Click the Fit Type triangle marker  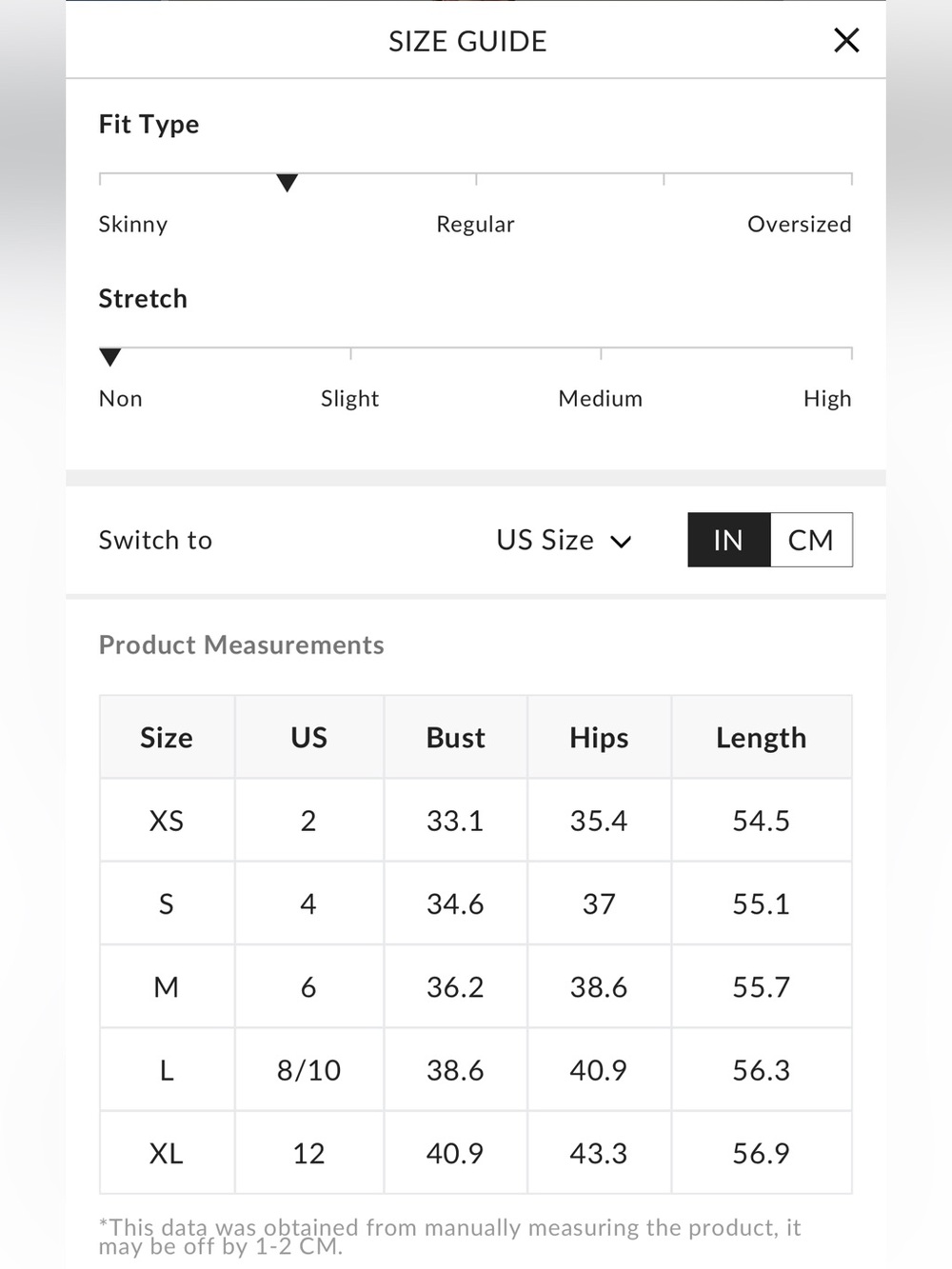click(287, 183)
